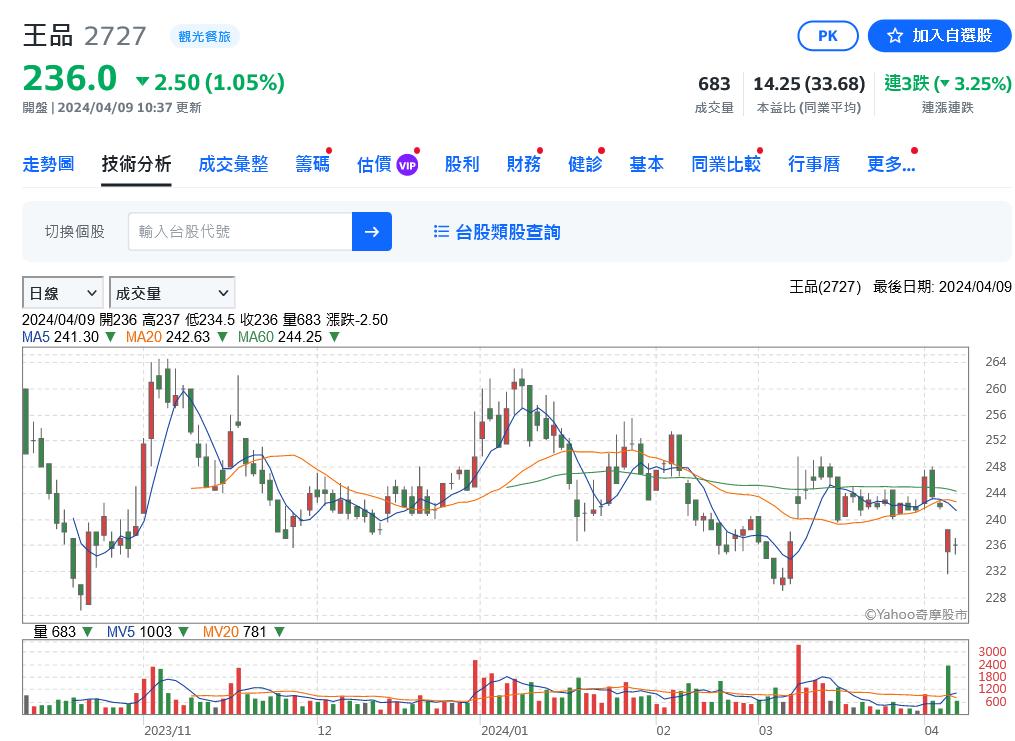Select the 技術分析 tab

pos(136,164)
